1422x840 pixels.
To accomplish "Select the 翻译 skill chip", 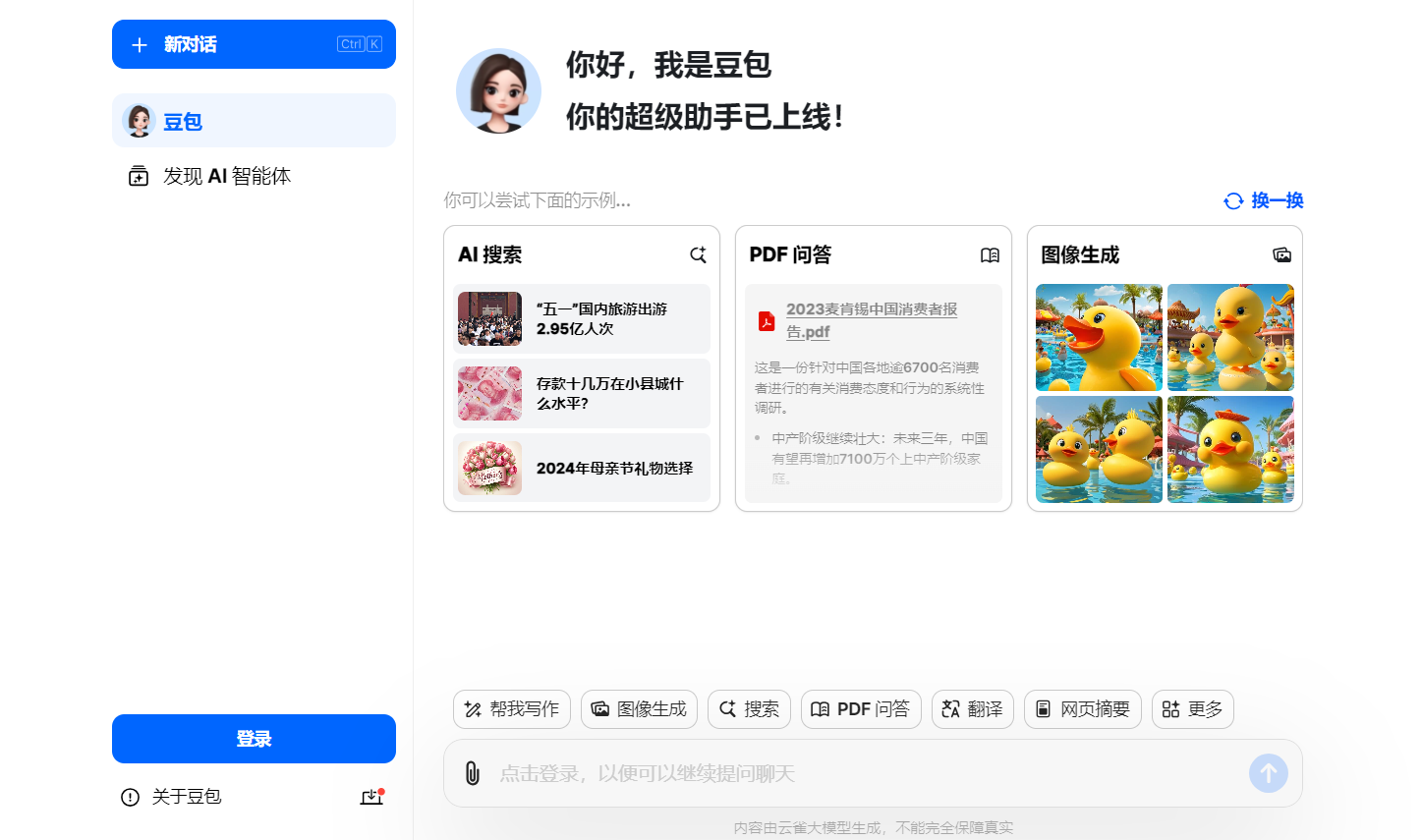I will (x=972, y=708).
